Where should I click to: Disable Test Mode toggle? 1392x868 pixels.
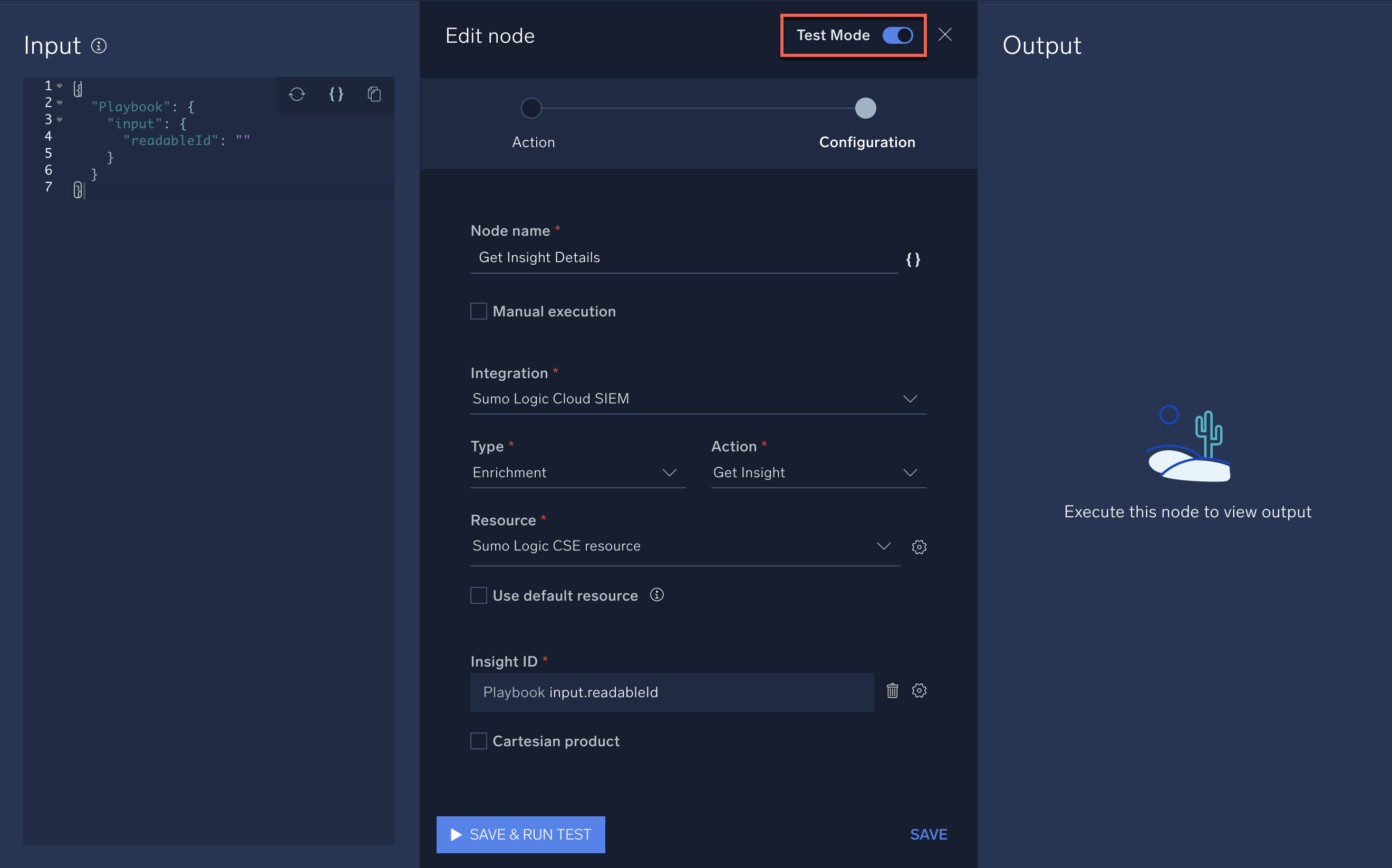(897, 35)
